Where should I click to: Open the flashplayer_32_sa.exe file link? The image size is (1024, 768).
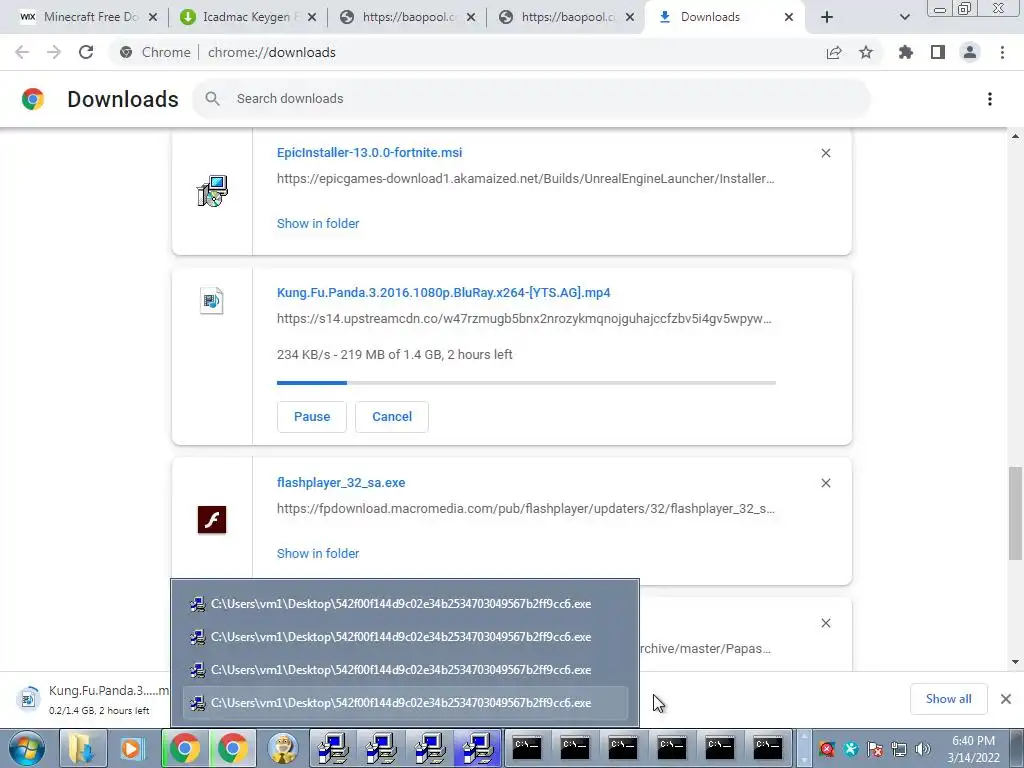click(341, 483)
